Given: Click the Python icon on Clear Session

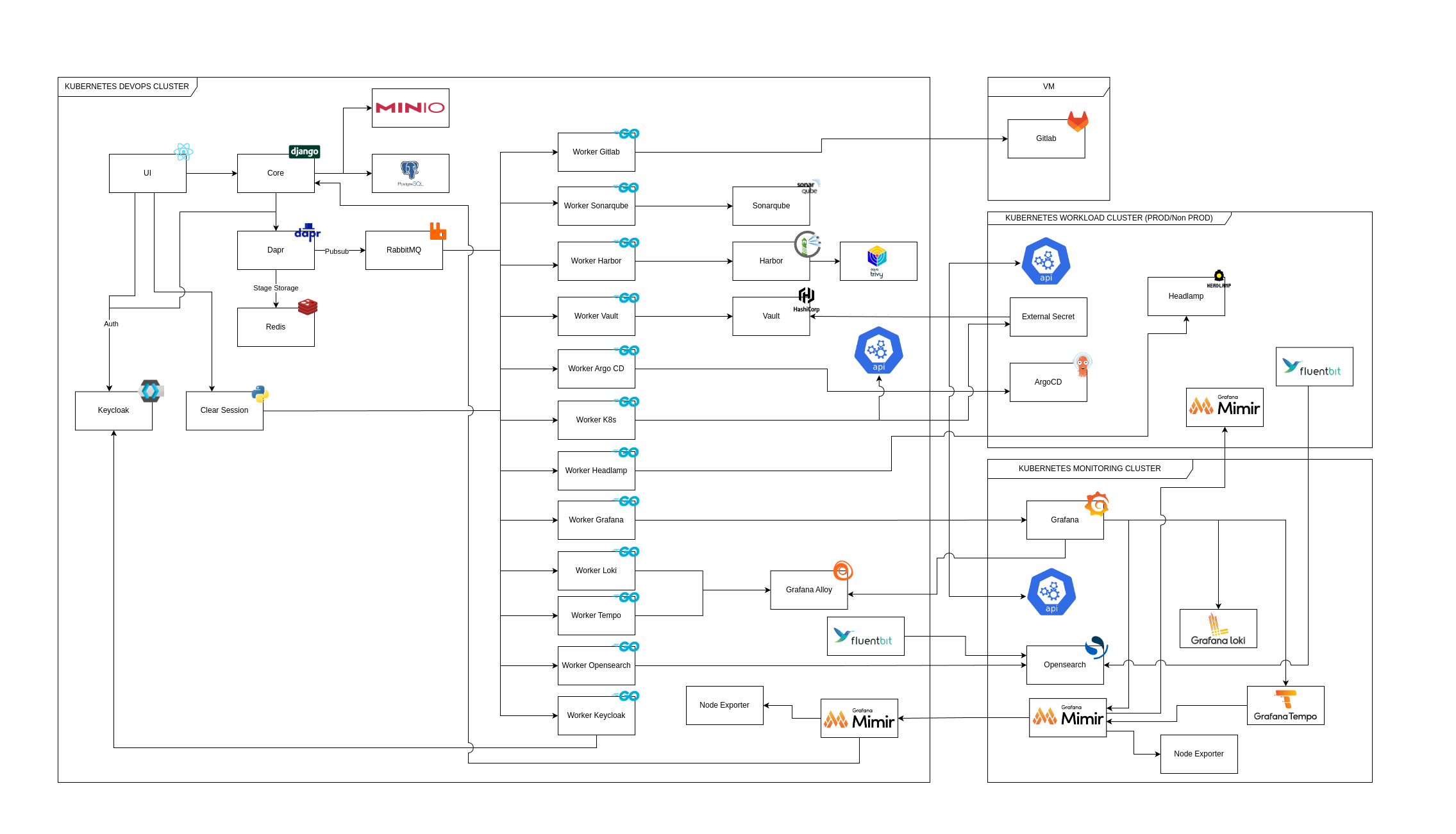Looking at the screenshot, I should (260, 394).
